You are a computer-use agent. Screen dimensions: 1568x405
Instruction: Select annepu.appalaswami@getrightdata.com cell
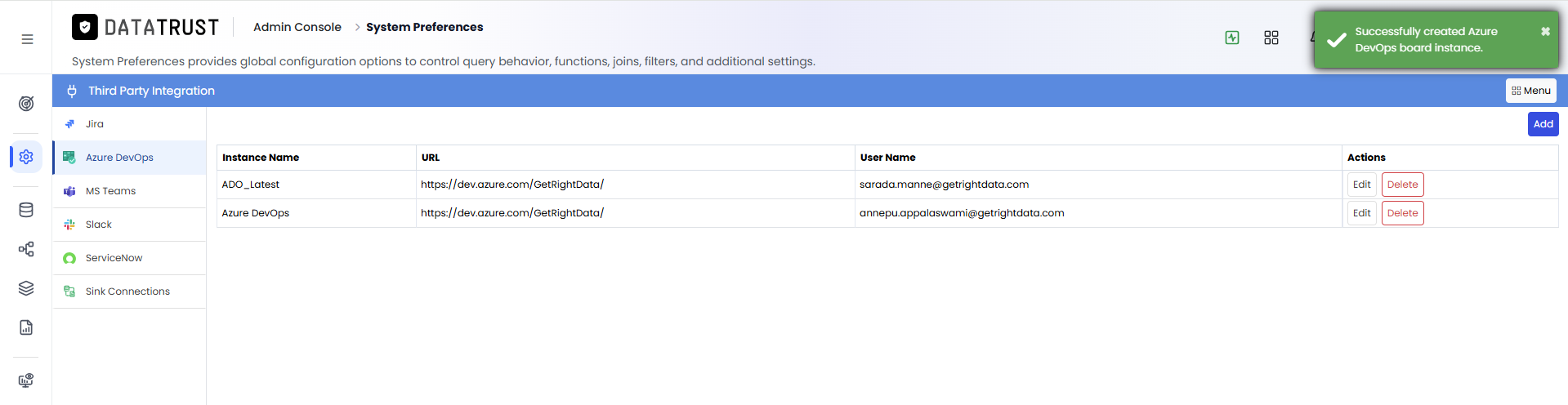(x=1098, y=213)
